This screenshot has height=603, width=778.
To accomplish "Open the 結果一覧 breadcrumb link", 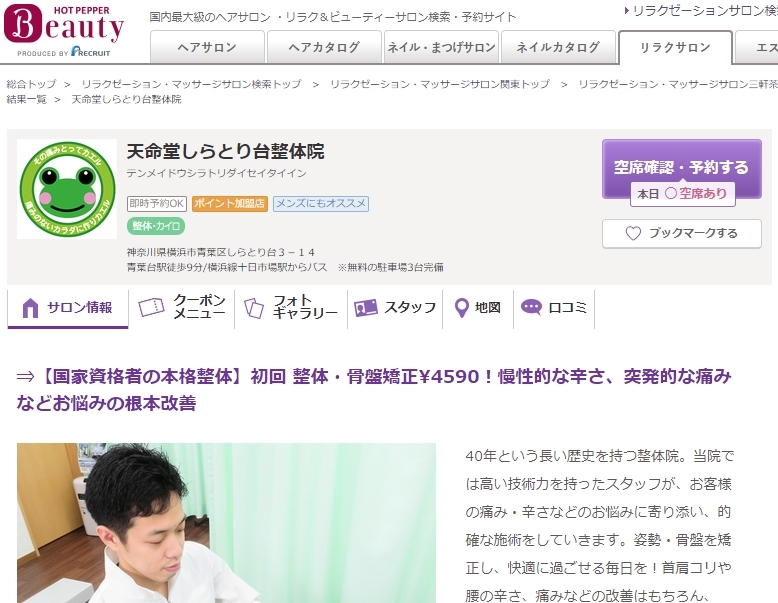I will 26,99.
